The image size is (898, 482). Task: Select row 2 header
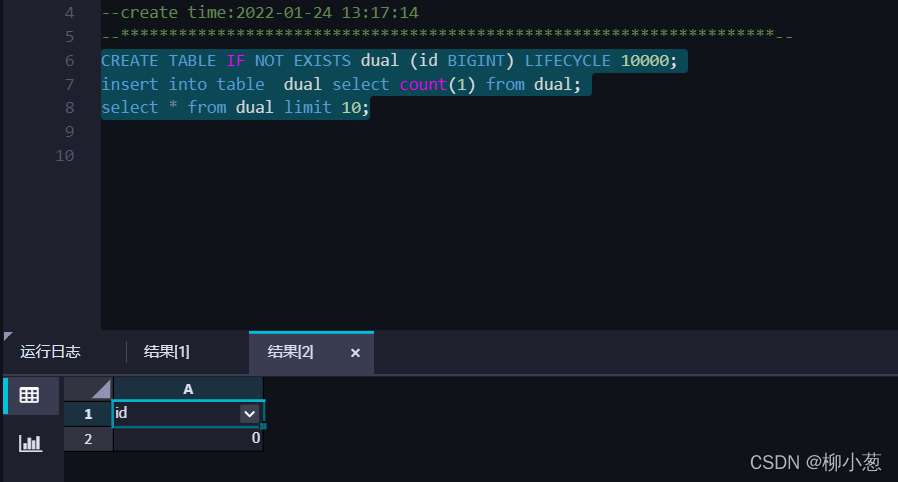click(x=88, y=439)
